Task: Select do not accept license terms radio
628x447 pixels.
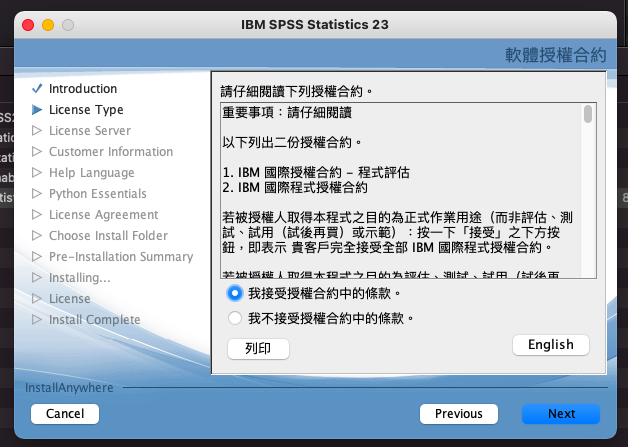Action: pyautogui.click(x=235, y=318)
